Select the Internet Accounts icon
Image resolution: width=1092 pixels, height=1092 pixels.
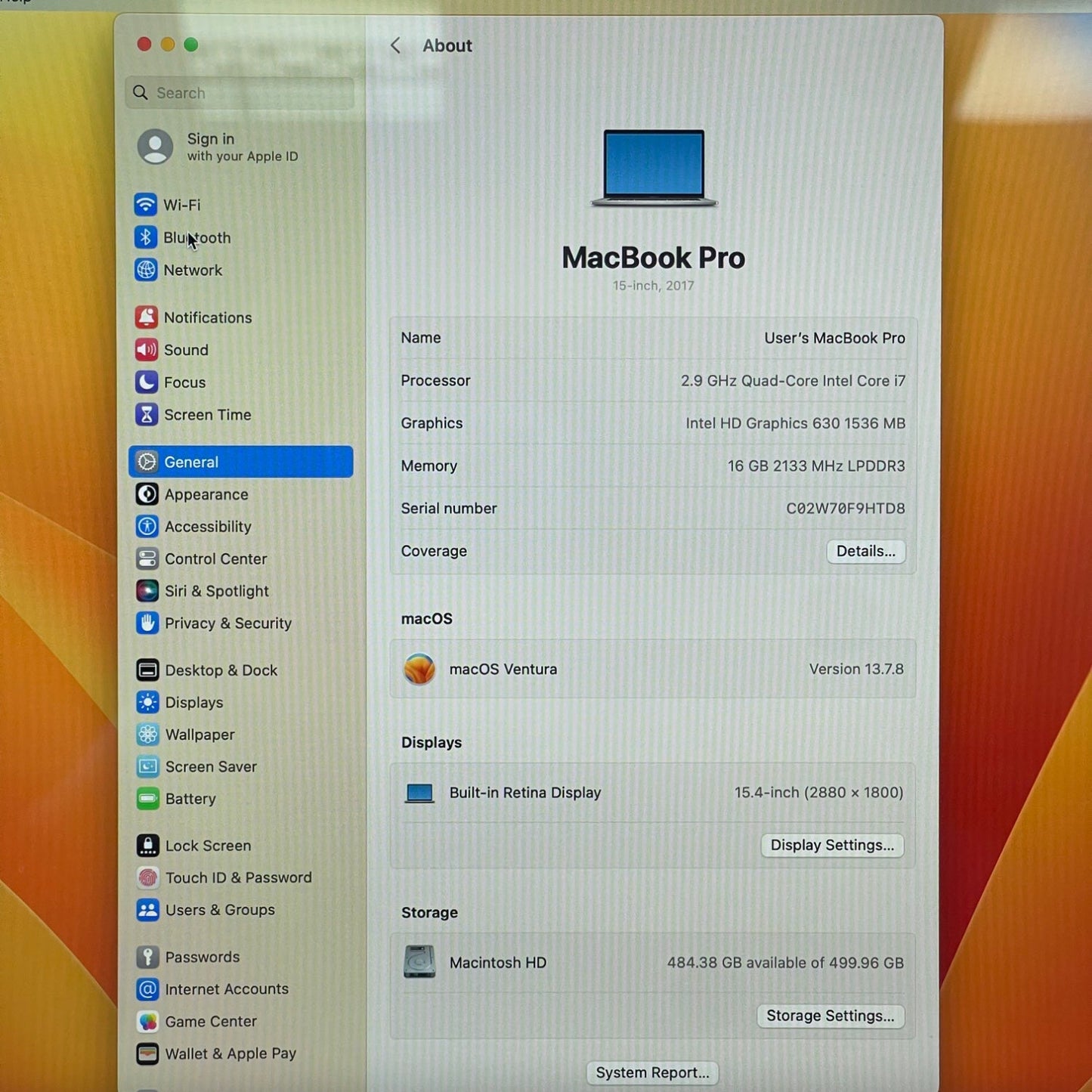148,989
